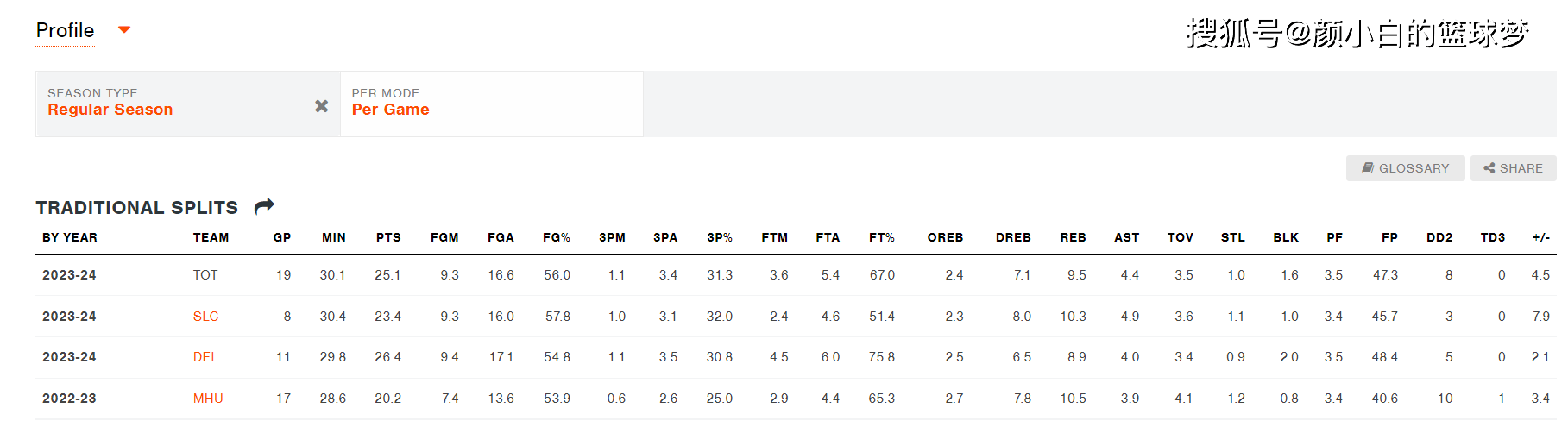Click the Profile menu label

pos(65,30)
